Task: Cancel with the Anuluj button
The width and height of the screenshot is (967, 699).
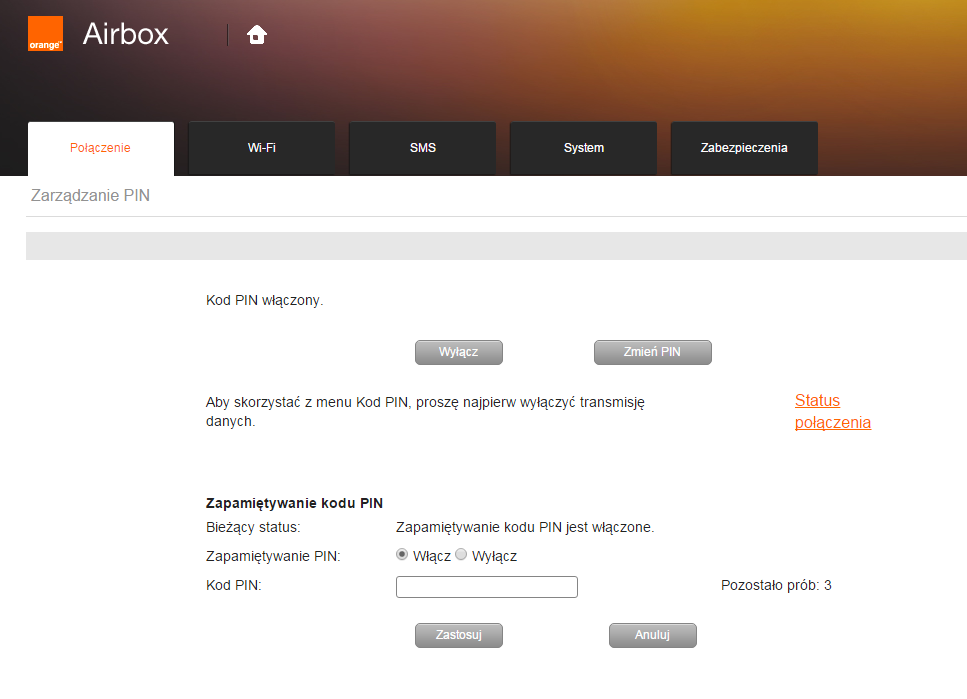Action: (652, 635)
